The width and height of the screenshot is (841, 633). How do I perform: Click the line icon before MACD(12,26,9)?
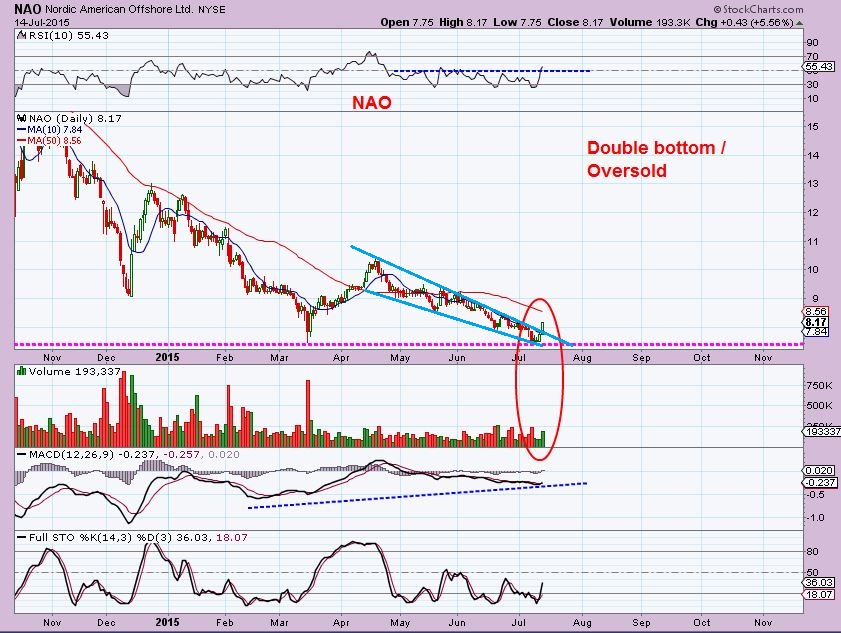pyautogui.click(x=21, y=454)
